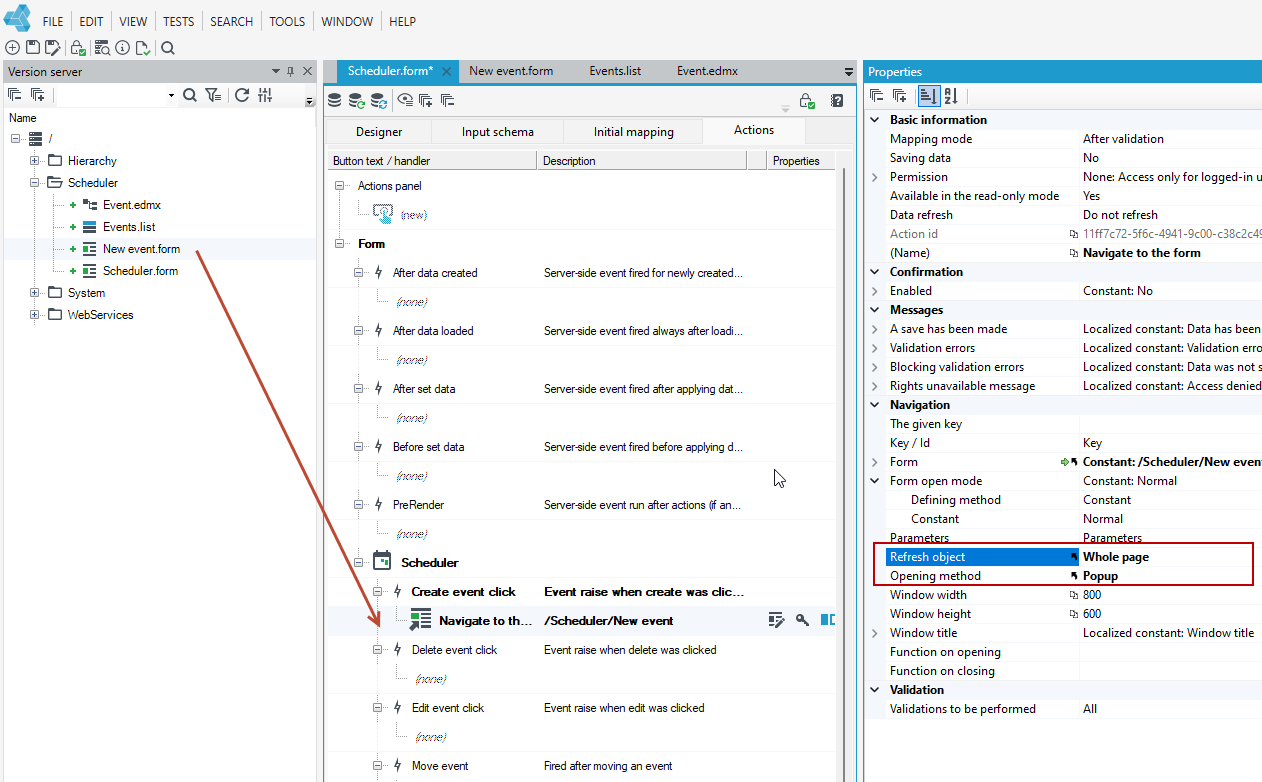Expand the Hierarchy folder
Screen dimensions: 1262x782
point(35,161)
